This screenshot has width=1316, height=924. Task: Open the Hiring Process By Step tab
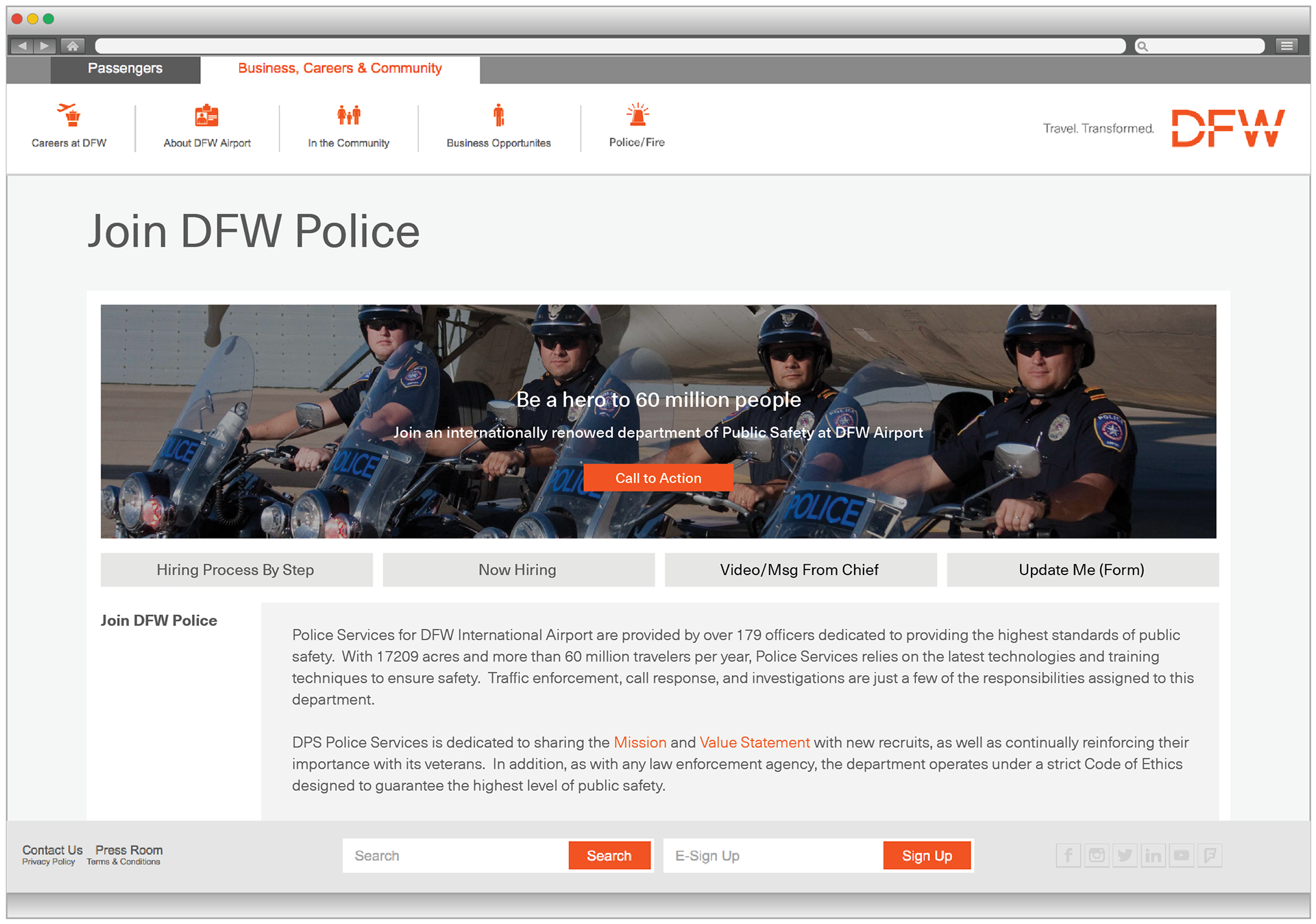(236, 570)
